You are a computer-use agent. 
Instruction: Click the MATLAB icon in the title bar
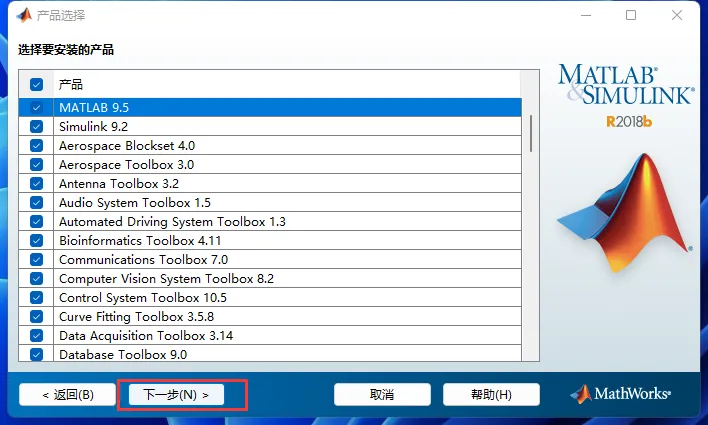[x=24, y=15]
